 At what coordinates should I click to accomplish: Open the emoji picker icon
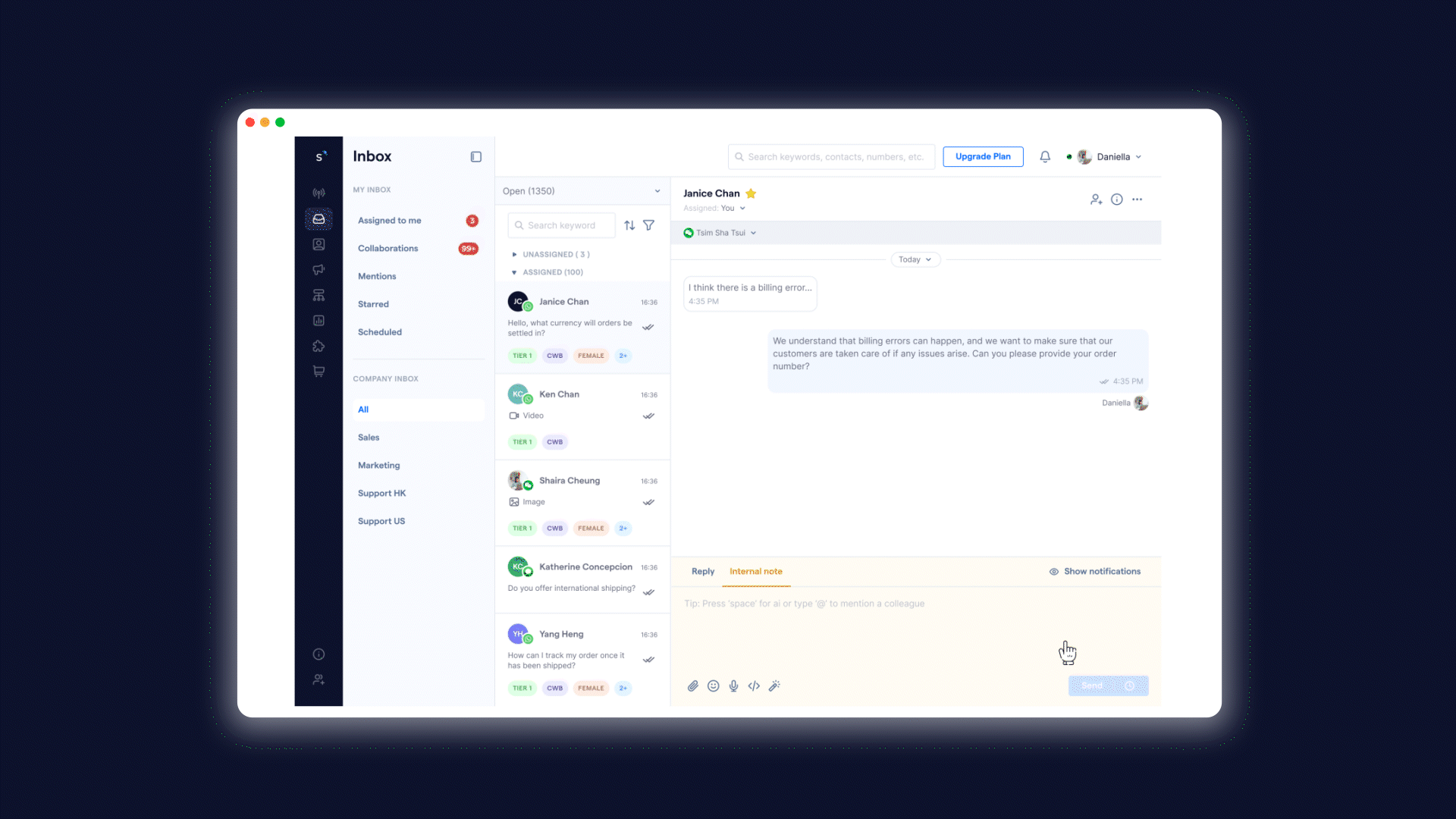[x=713, y=686]
